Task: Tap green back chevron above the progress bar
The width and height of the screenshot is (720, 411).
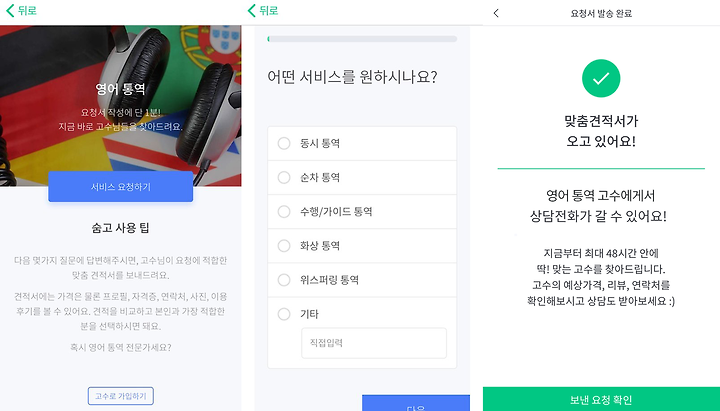Action: (251, 11)
